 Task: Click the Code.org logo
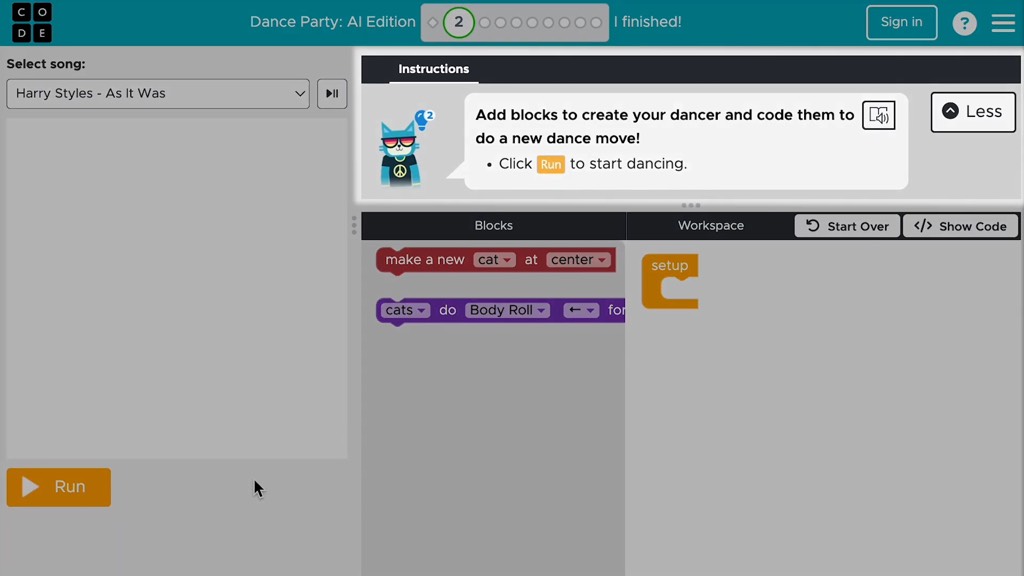[32, 22]
